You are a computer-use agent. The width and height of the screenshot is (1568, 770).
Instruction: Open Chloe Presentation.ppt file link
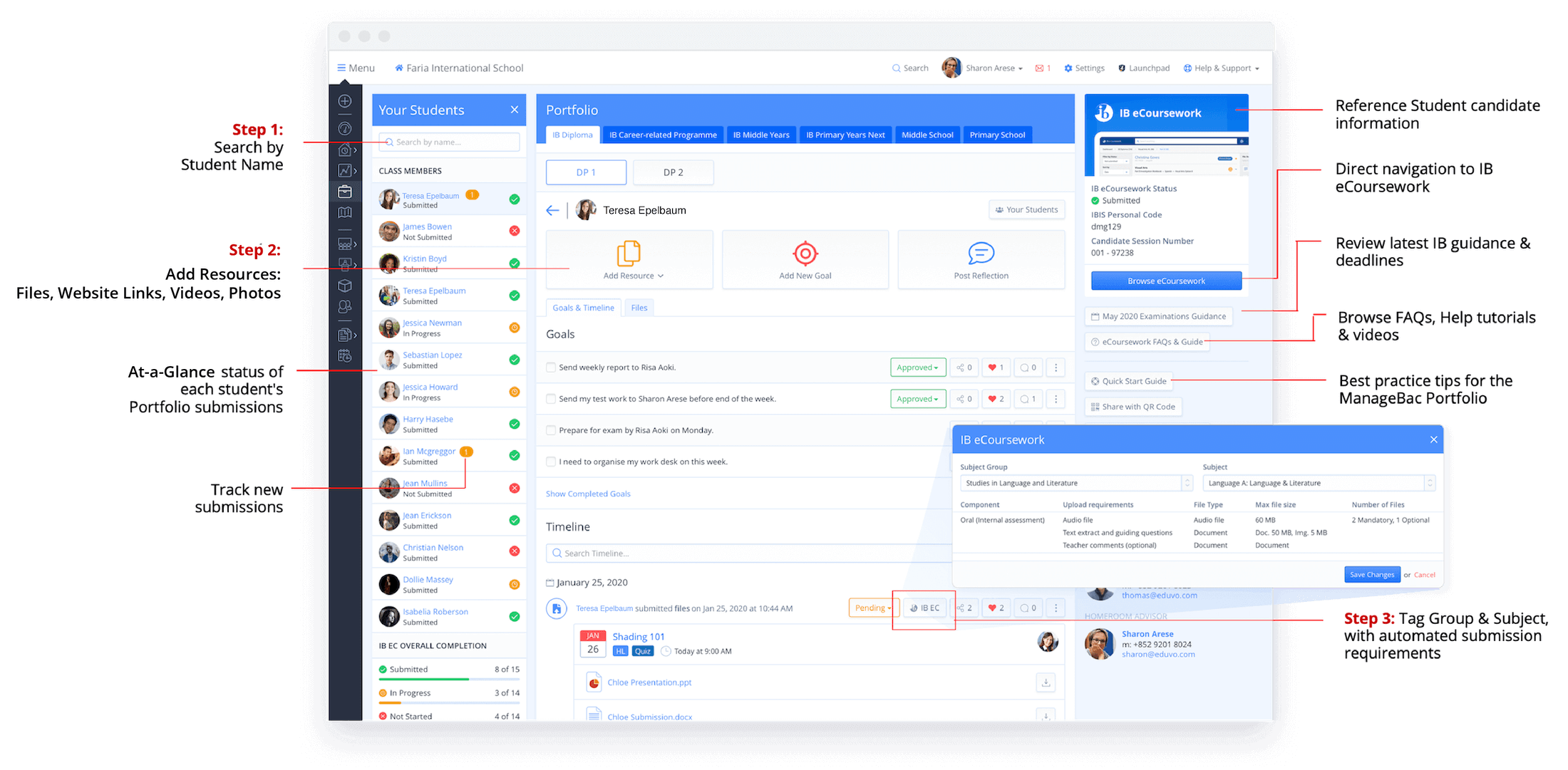(x=649, y=682)
